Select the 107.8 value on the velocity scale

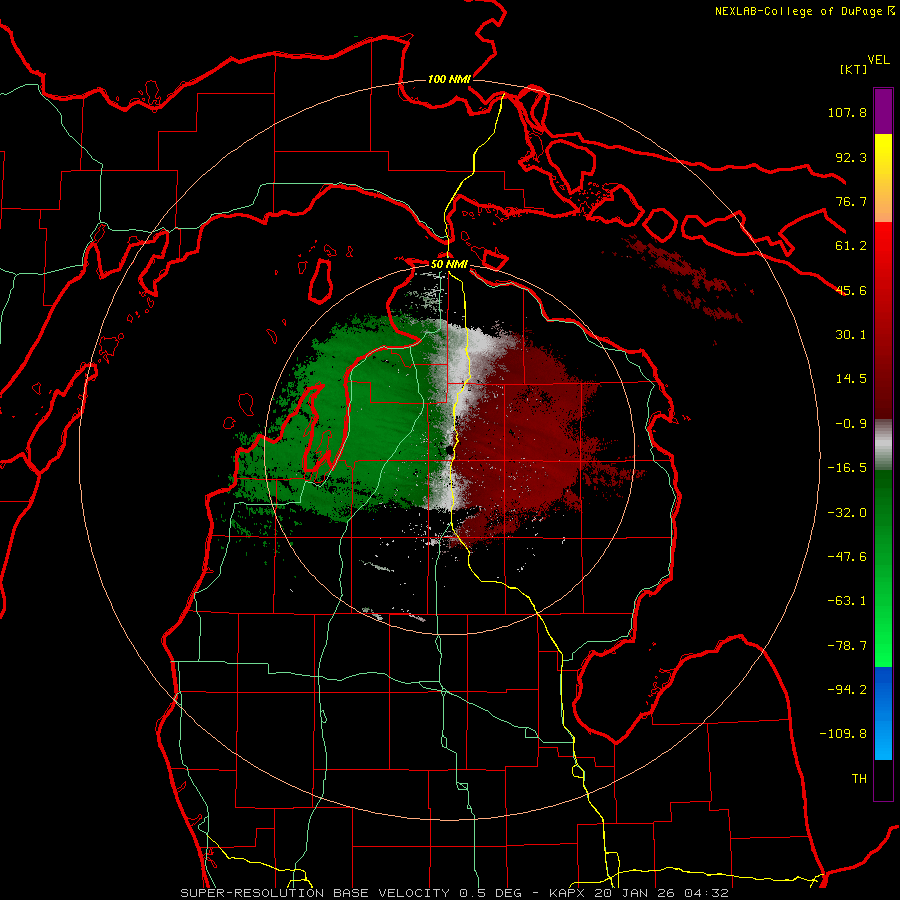coord(847,112)
